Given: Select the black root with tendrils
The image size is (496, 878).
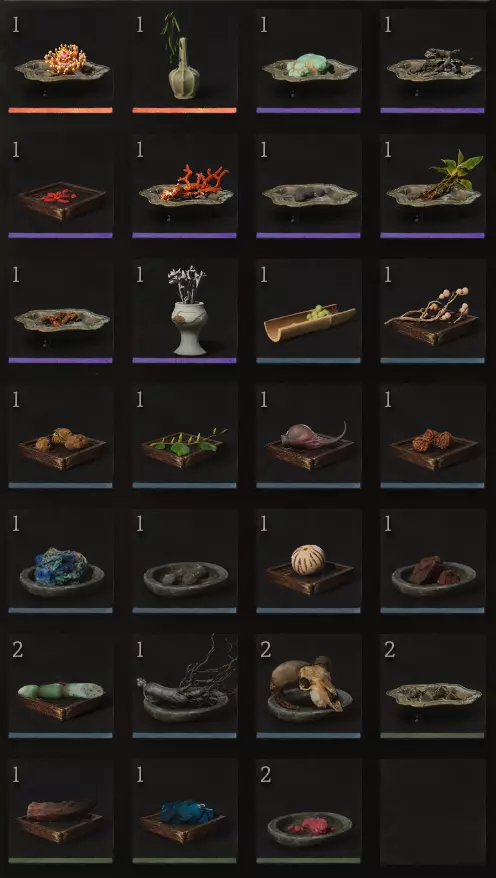Looking at the screenshot, I should click(184, 686).
